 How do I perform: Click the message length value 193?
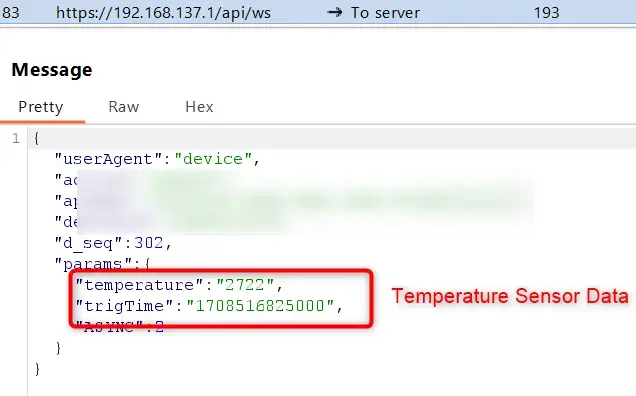click(x=546, y=13)
